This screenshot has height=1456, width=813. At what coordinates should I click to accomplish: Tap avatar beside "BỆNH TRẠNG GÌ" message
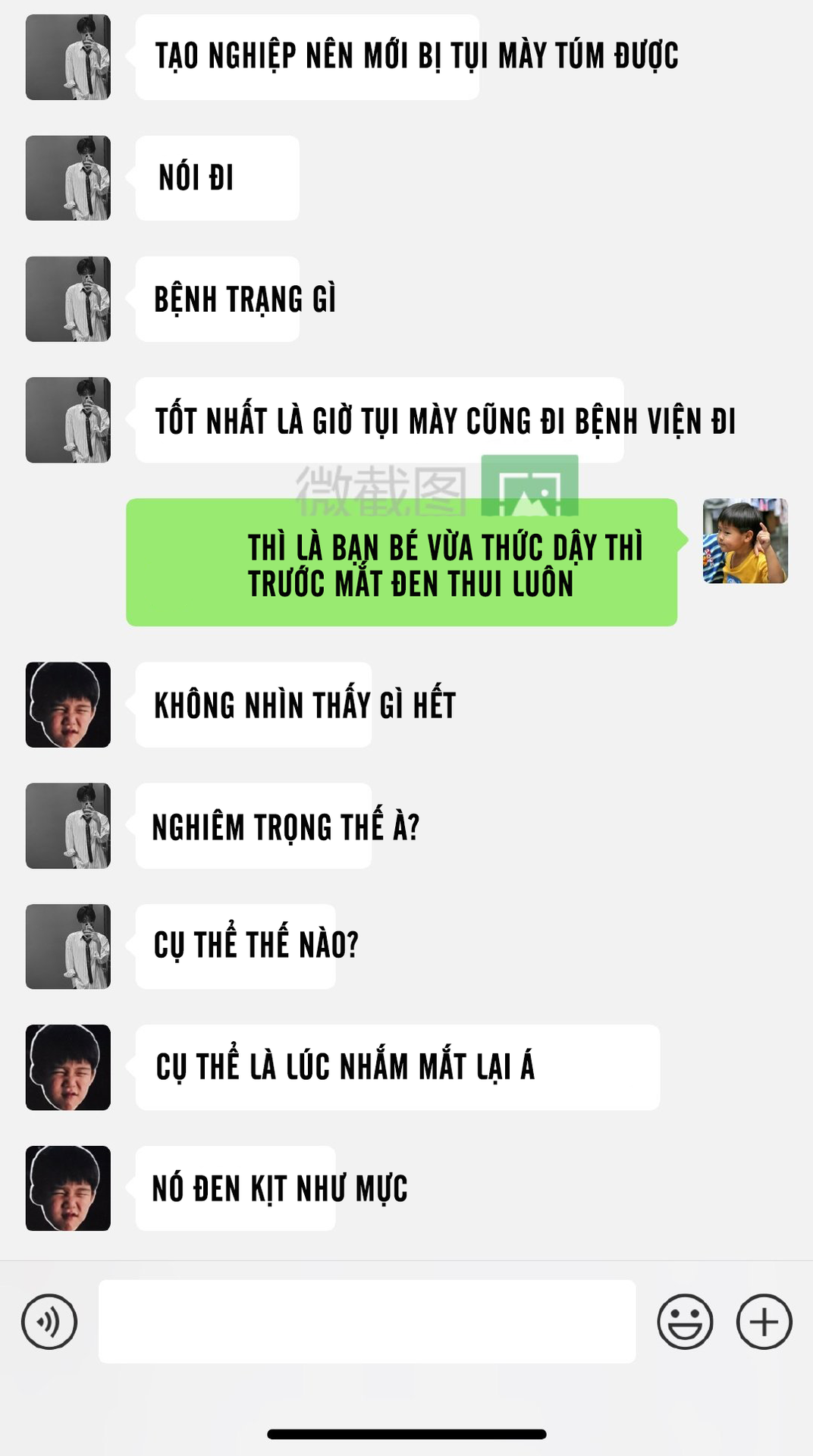pyautogui.click(x=68, y=299)
